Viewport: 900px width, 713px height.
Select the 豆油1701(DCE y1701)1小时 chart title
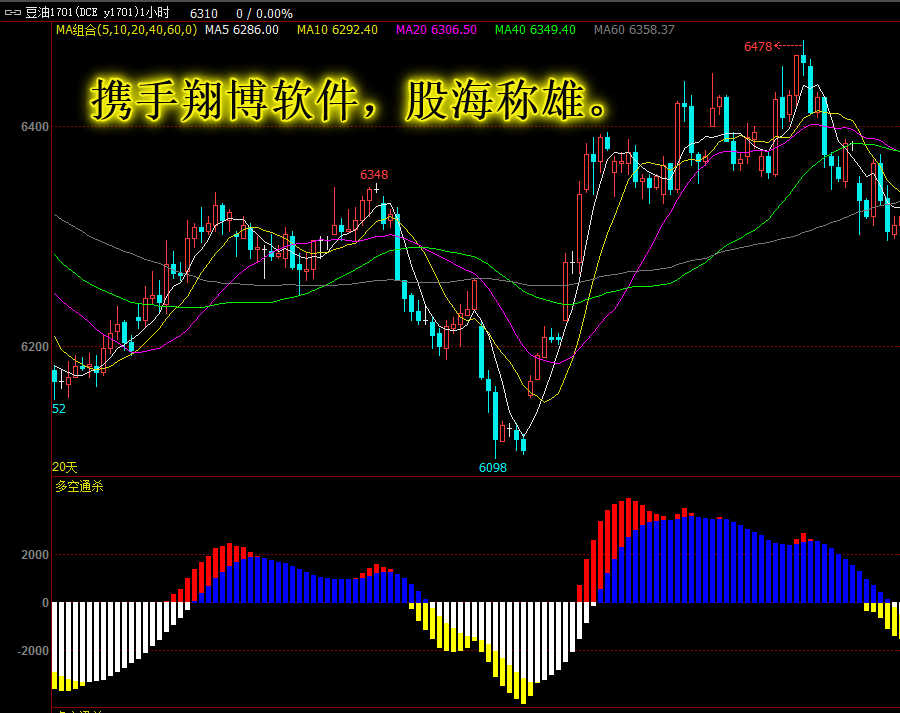97,13
